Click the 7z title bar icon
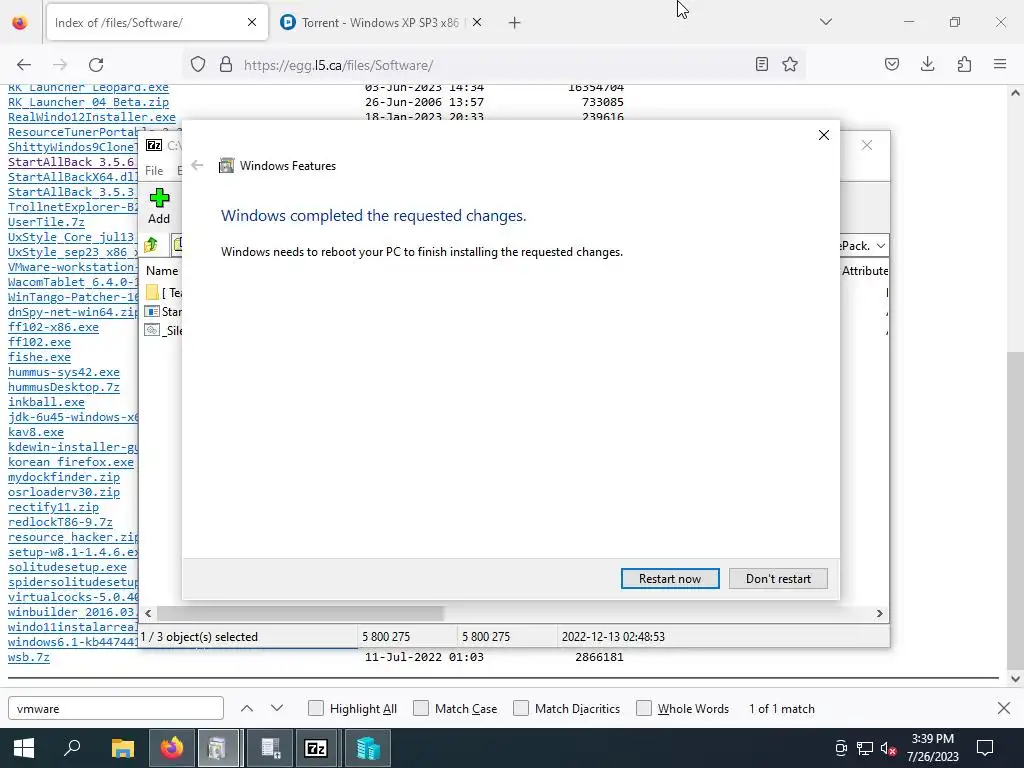This screenshot has width=1024, height=768. [x=154, y=145]
